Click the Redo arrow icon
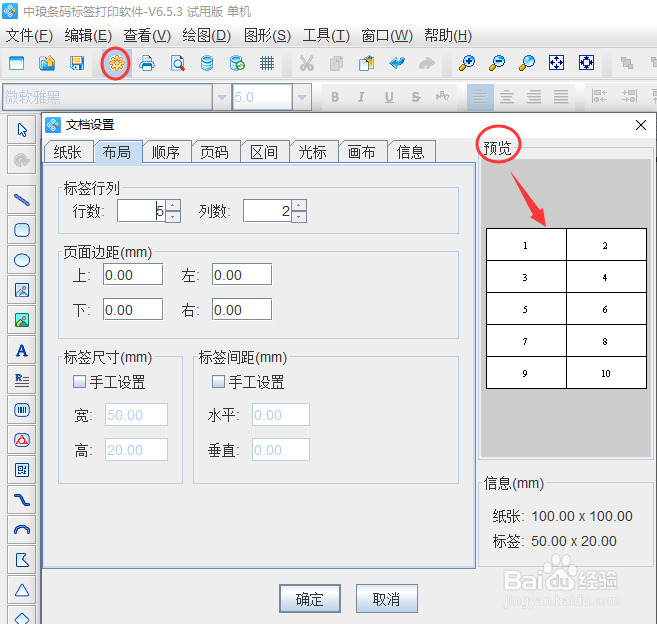The height and width of the screenshot is (624, 657). [x=427, y=63]
